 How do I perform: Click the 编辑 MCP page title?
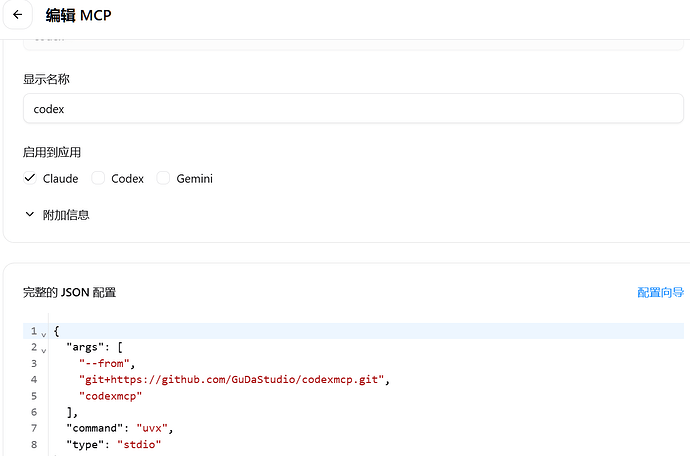(x=78, y=15)
